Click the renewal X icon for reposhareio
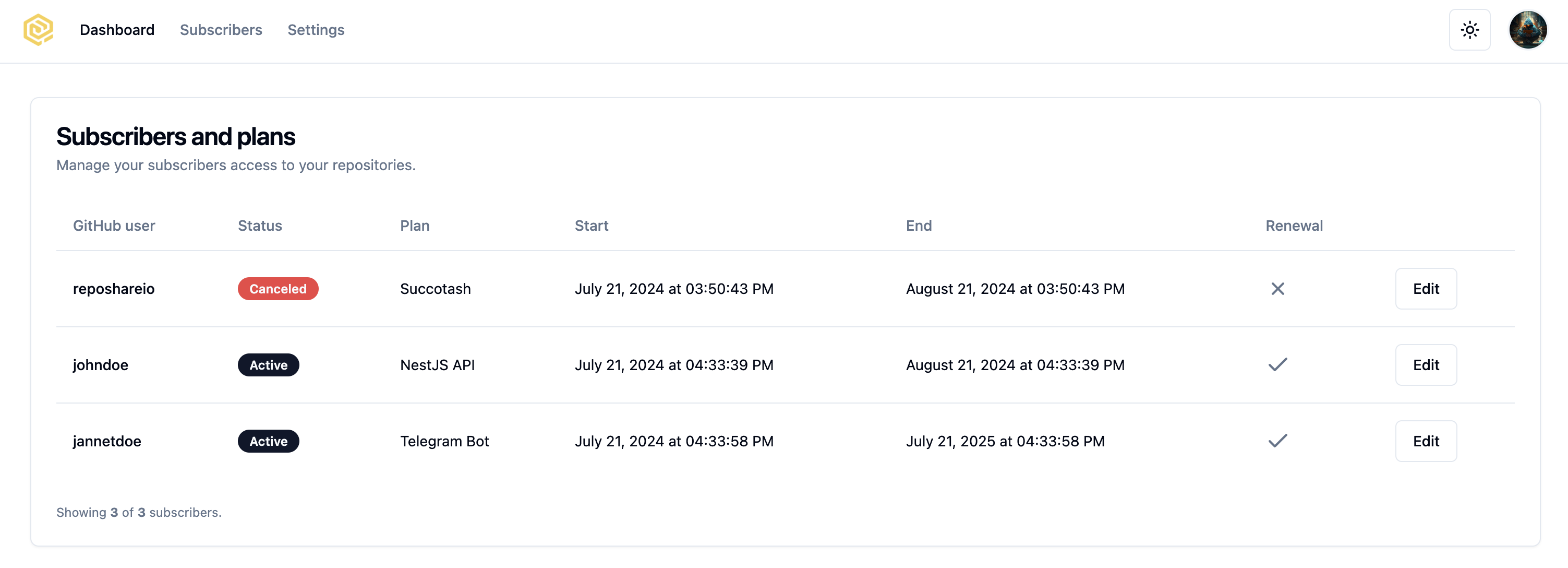Screen dimensions: 1568x568 click(x=1277, y=289)
